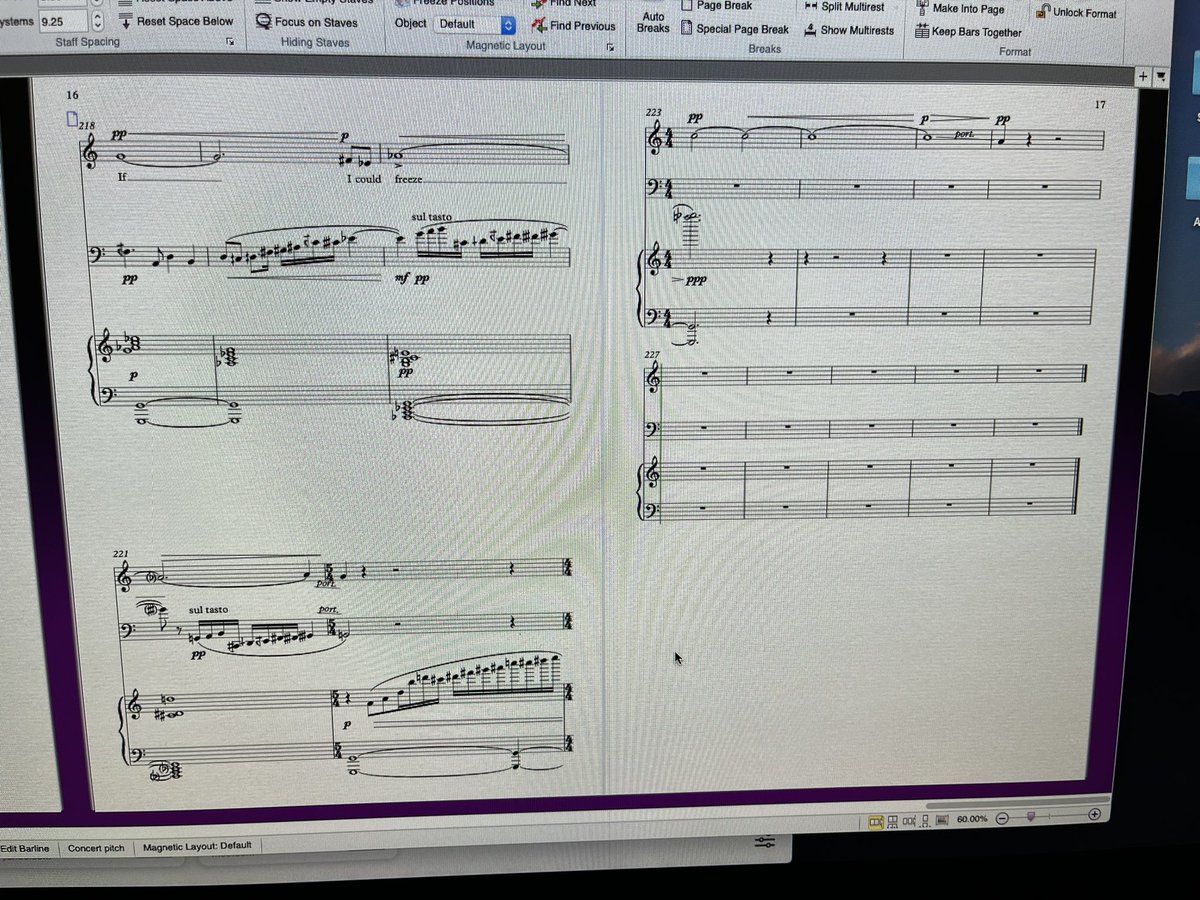1200x900 pixels.
Task: Click Find Previous in Magnetic Layout
Action: tap(574, 26)
